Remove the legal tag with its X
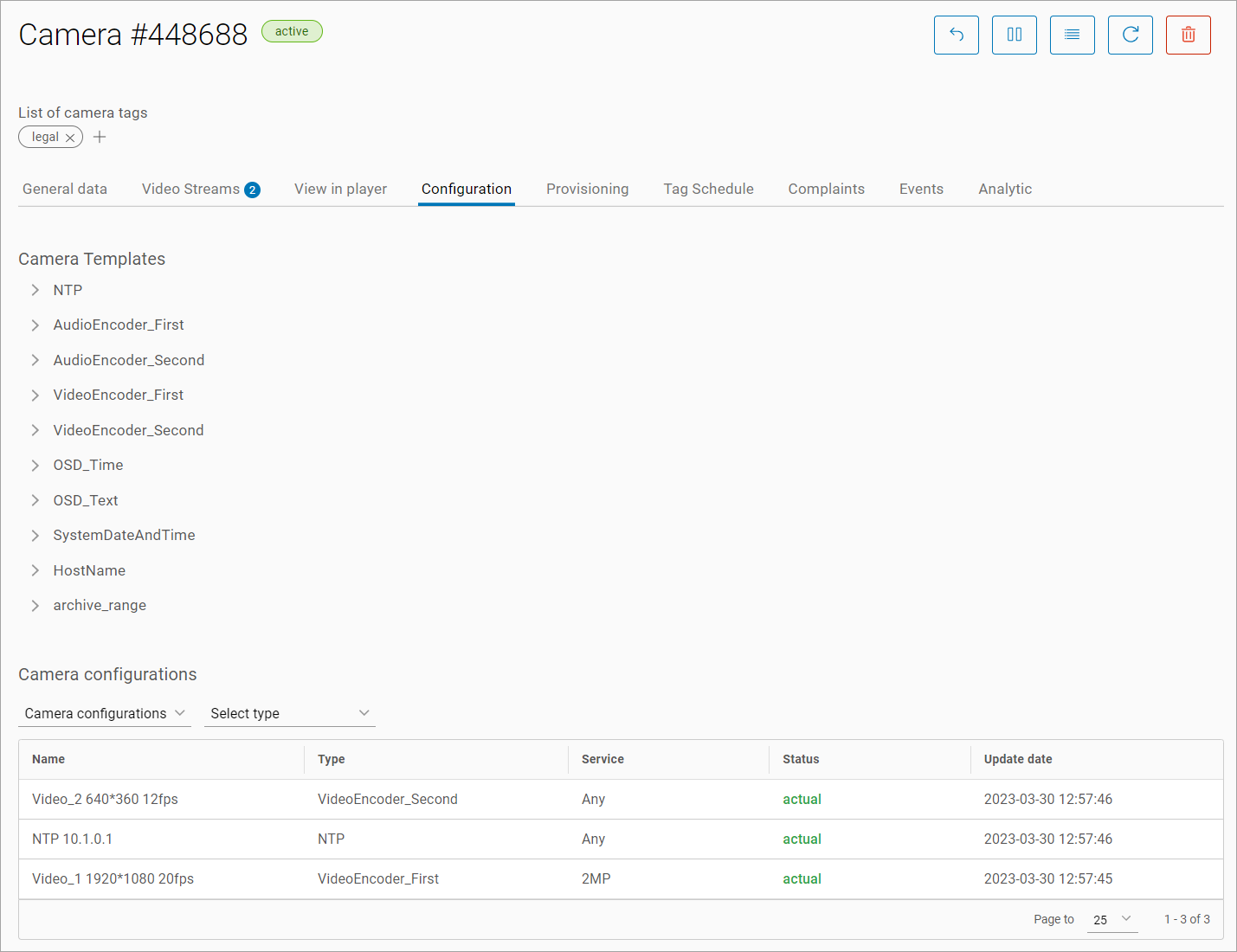Viewport: 1237px width, 952px height. click(x=70, y=138)
